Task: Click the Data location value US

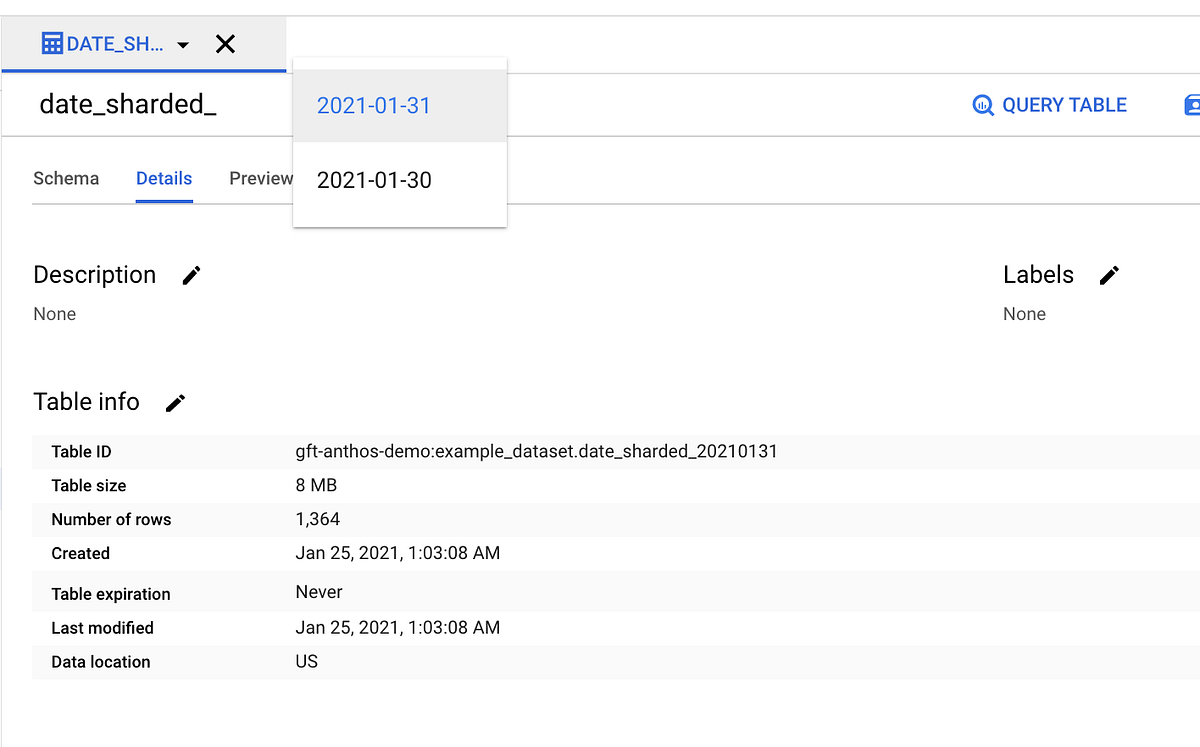Action: pos(306,661)
